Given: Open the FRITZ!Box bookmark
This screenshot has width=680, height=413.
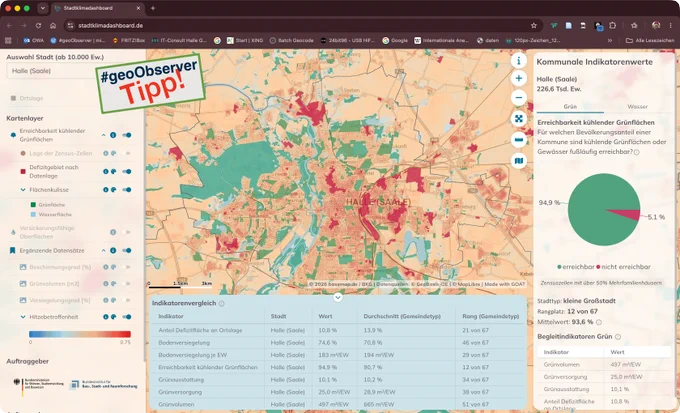Looking at the screenshot, I should (128, 40).
